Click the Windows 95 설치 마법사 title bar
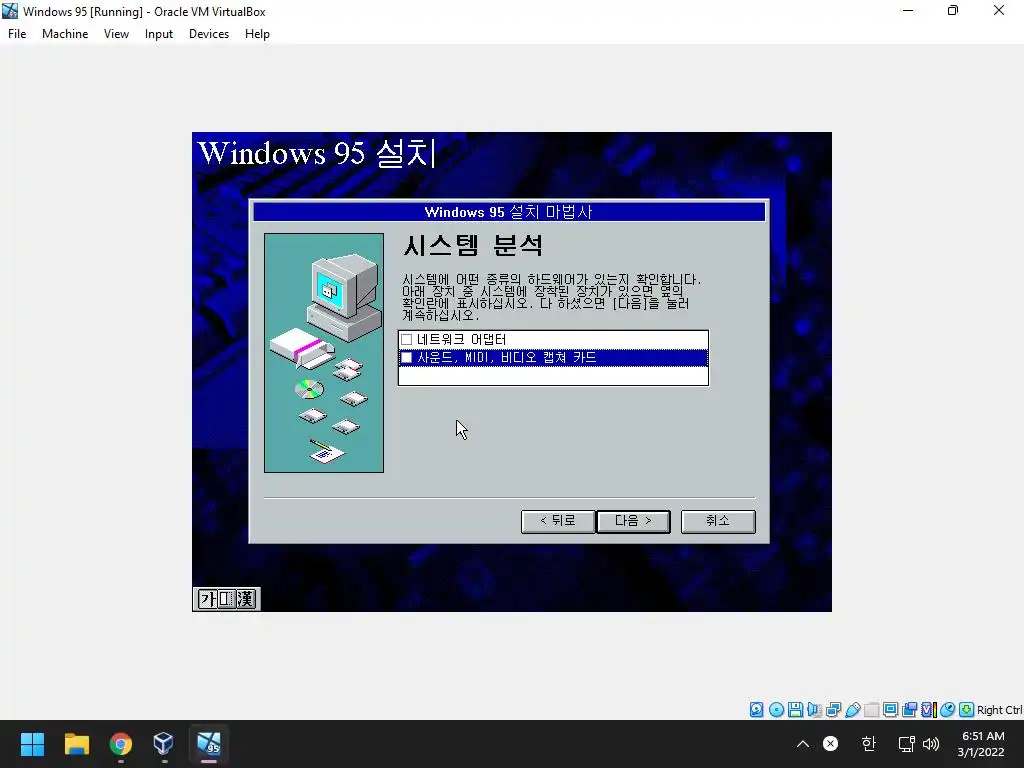The image size is (1024, 768). [x=509, y=212]
